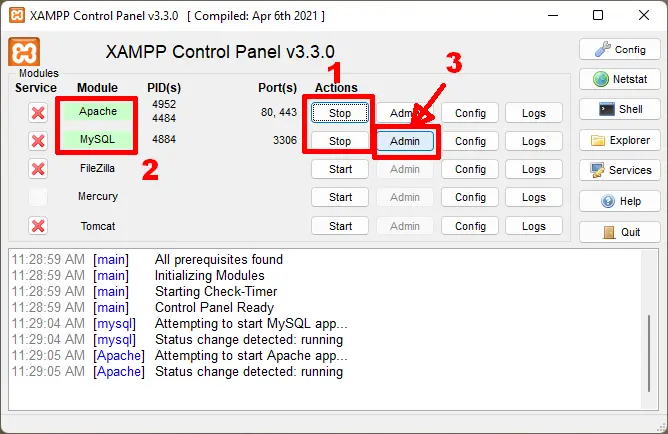Image resolution: width=668 pixels, height=434 pixels.
Task: Click the Apache module label
Action: point(98,111)
